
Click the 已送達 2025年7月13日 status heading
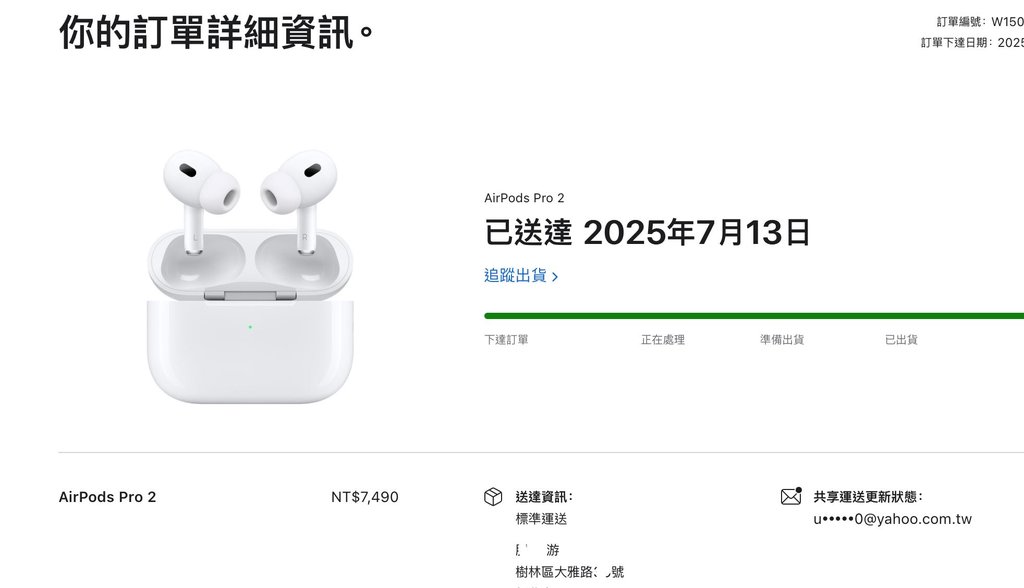pos(647,233)
